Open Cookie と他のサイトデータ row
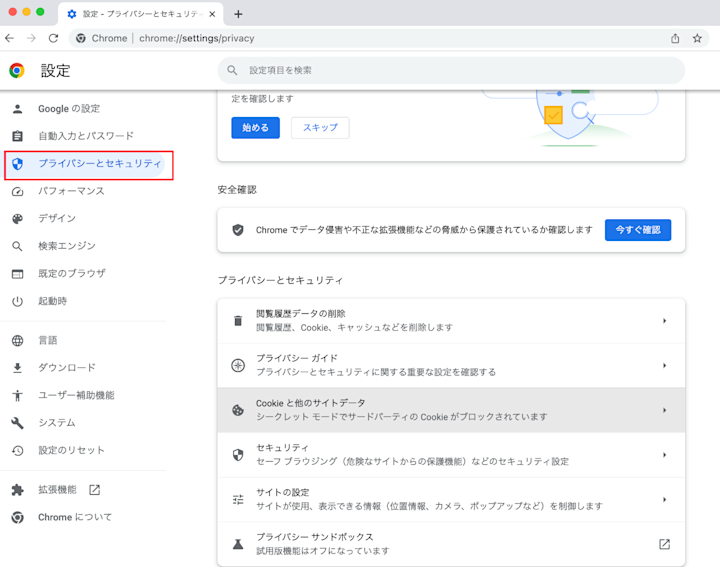The width and height of the screenshot is (720, 567). (x=451, y=410)
